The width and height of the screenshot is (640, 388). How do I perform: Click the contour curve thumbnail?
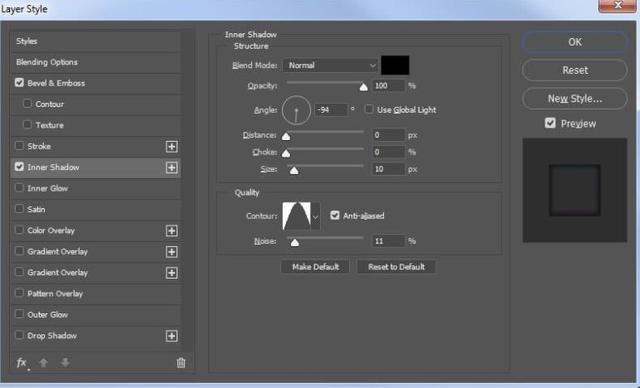tap(297, 216)
